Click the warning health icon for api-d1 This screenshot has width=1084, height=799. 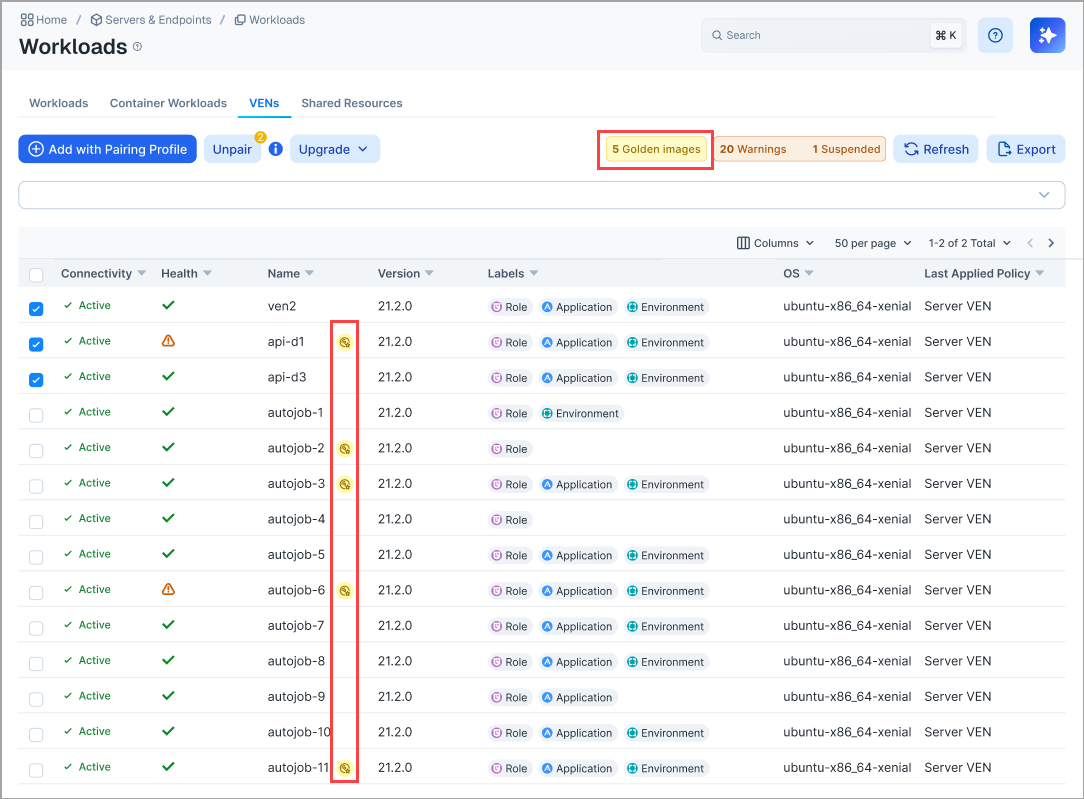click(168, 341)
